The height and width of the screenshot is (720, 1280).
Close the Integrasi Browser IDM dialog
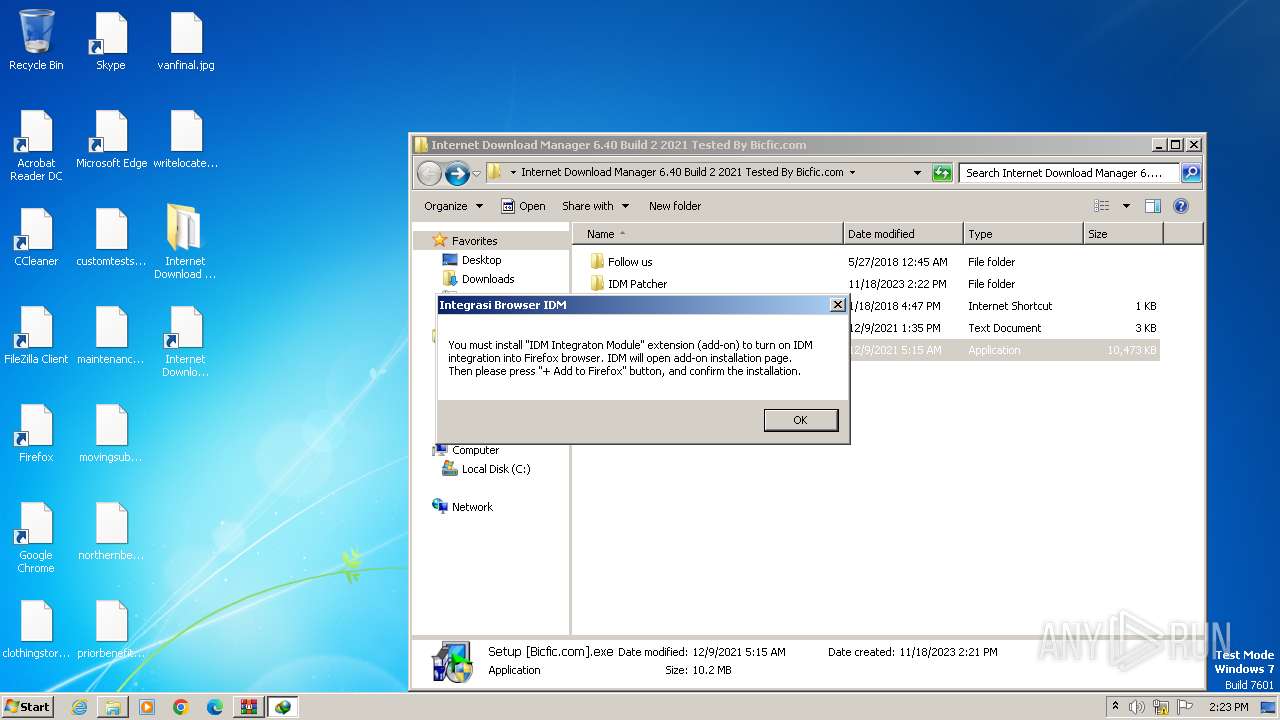pos(838,305)
